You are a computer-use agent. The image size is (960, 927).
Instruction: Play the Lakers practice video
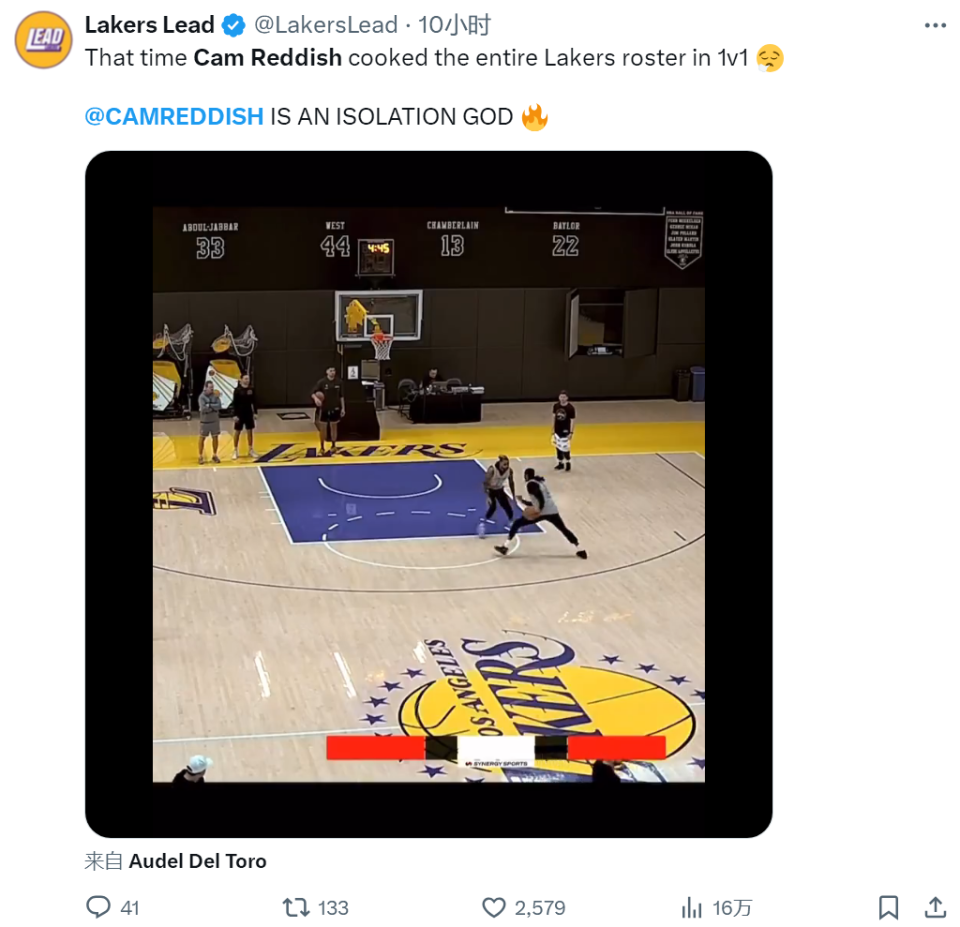coord(428,494)
